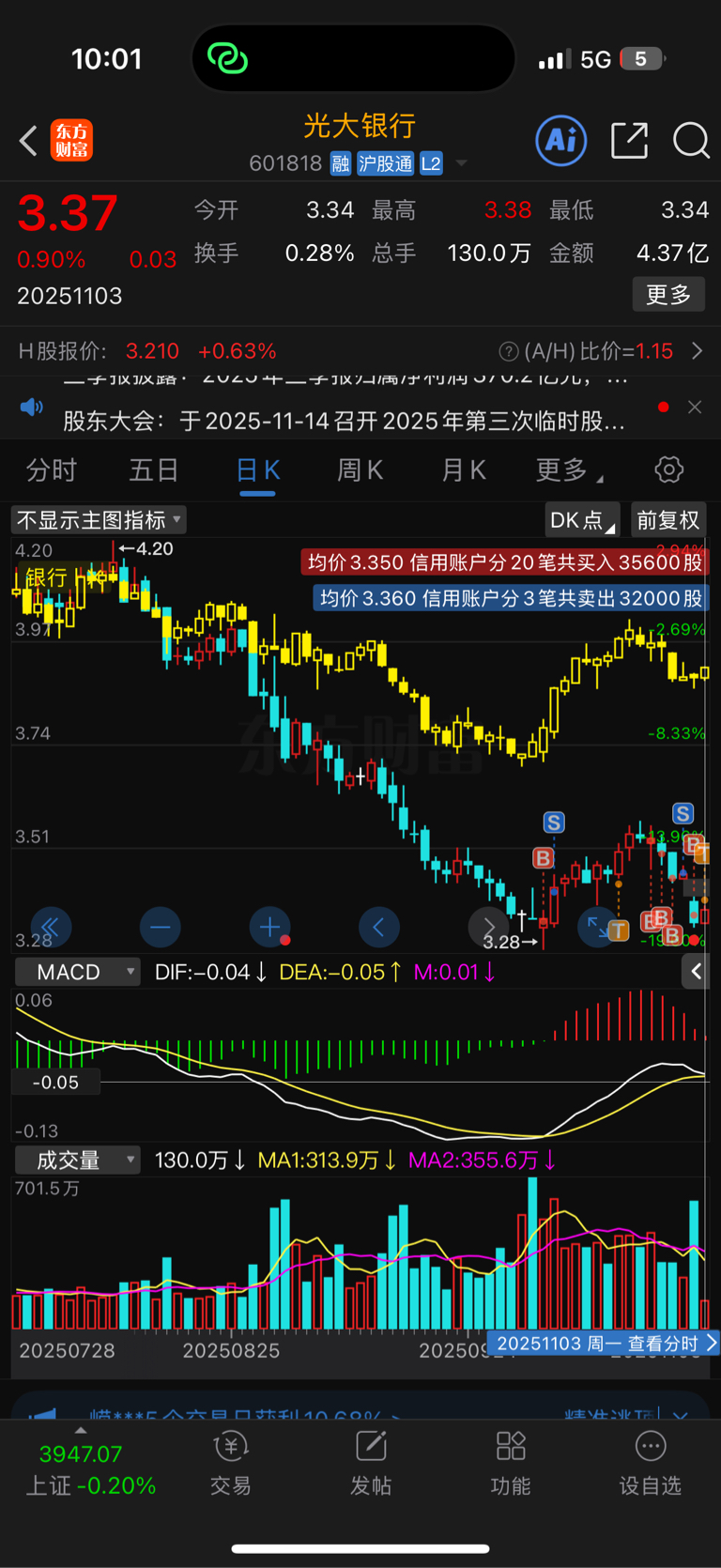Open the Ai assistant icon

click(561, 141)
